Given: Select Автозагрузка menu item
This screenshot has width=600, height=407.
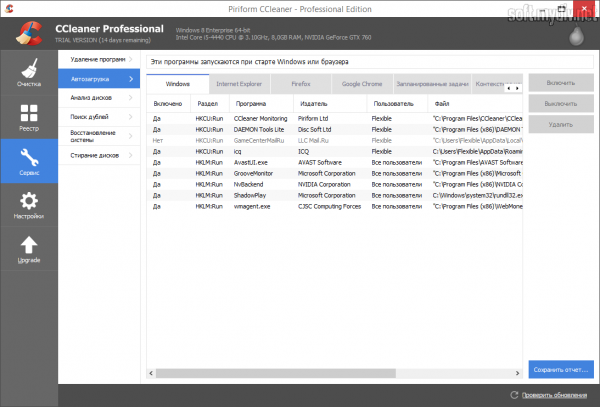Looking at the screenshot, I should (99, 79).
